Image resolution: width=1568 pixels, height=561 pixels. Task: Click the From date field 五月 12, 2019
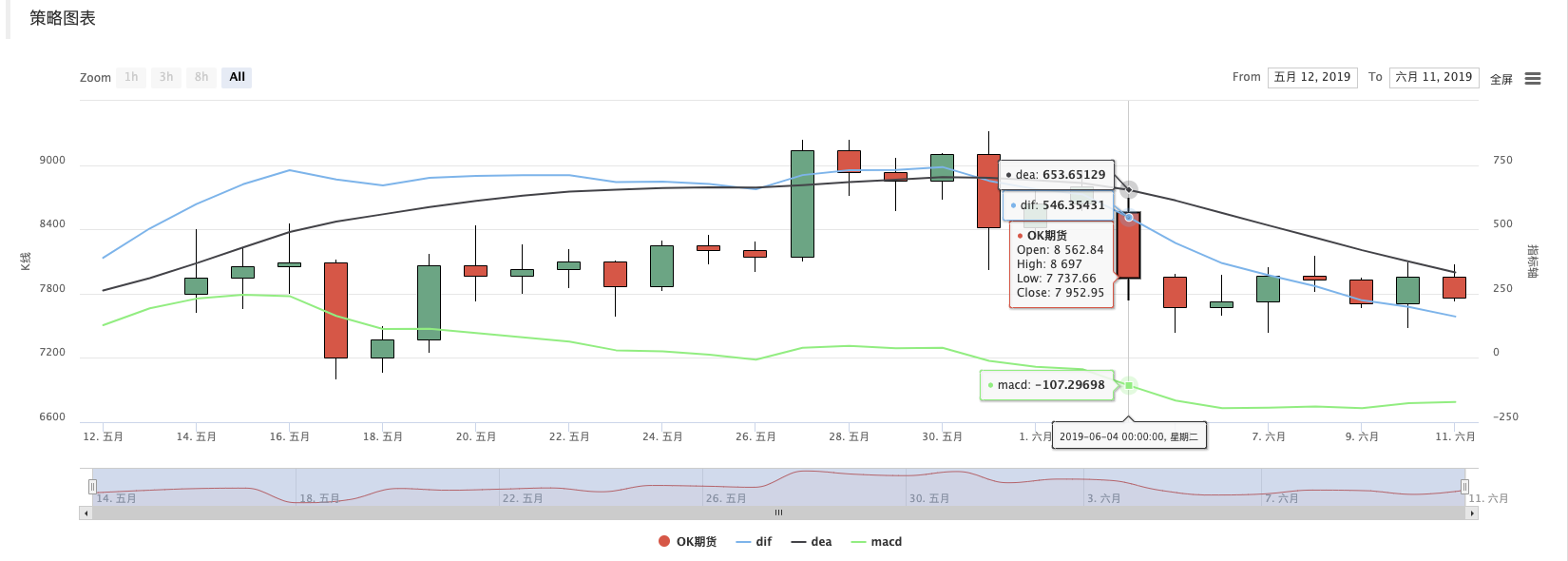pos(1312,77)
